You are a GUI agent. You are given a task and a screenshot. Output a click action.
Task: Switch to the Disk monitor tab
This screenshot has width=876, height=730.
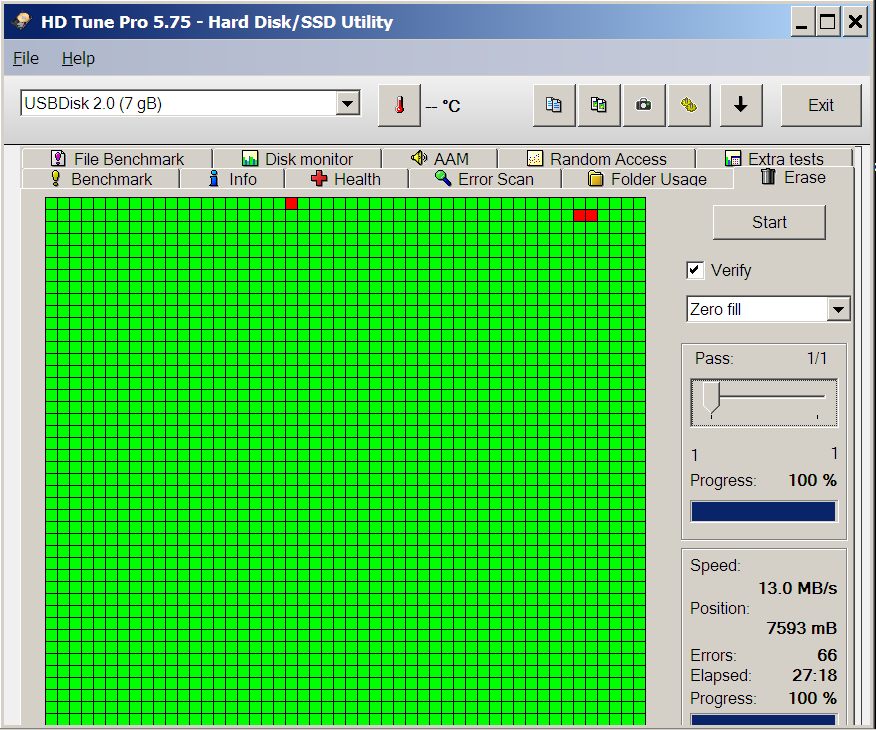point(297,159)
